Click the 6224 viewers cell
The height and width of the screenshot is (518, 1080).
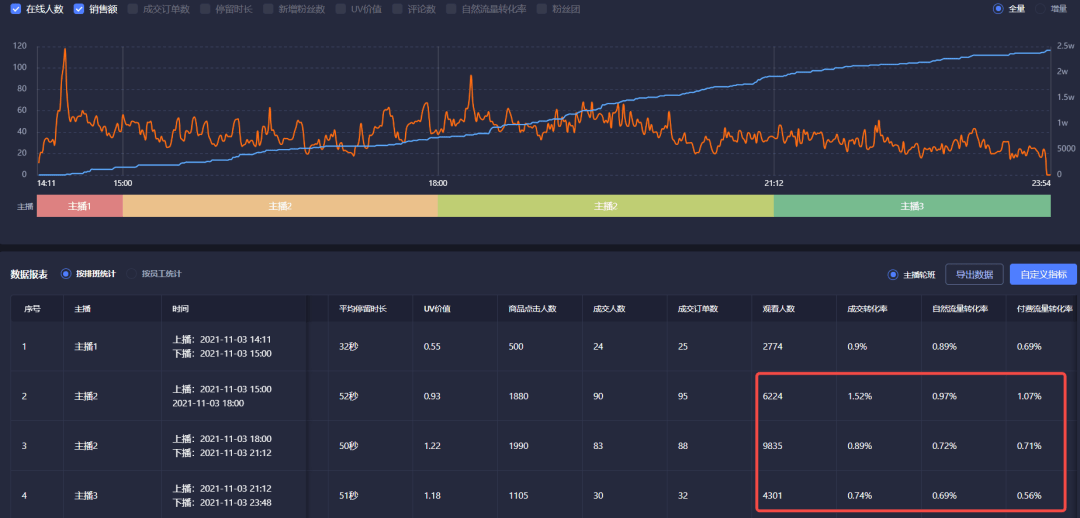click(772, 396)
